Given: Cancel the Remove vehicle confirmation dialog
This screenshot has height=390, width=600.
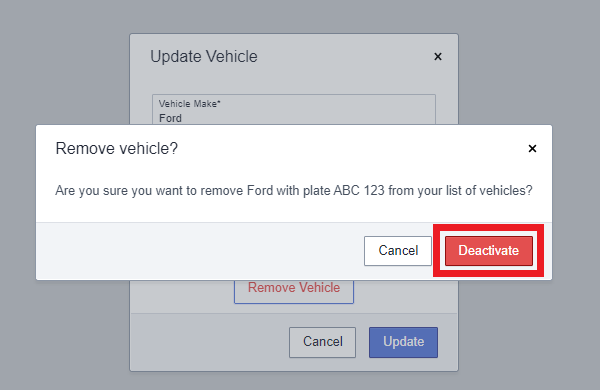Looking at the screenshot, I should click(398, 251).
